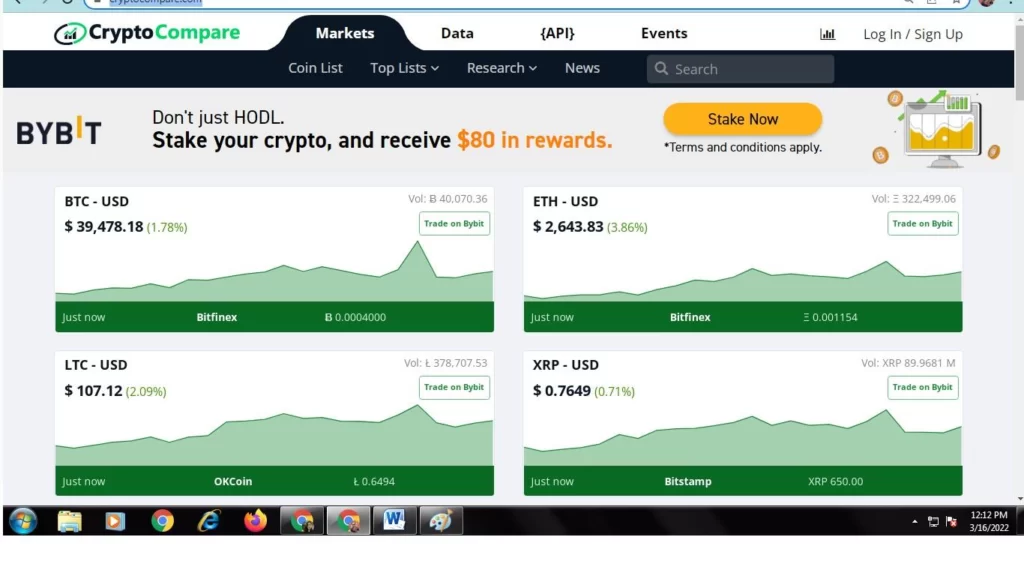1024x576 pixels.
Task: Click the XRP change (0.71%)
Action: click(x=614, y=391)
